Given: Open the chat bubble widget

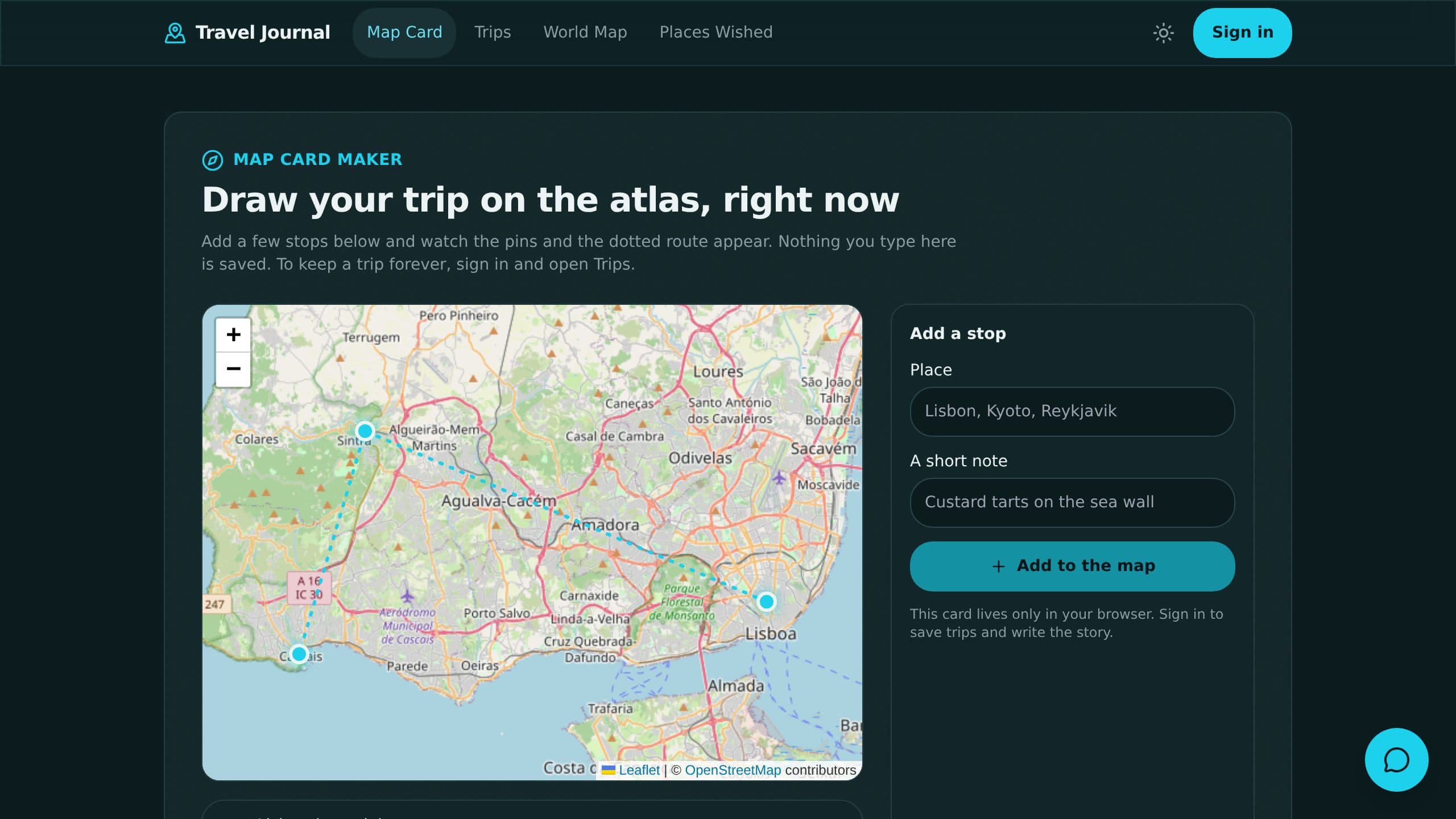Looking at the screenshot, I should 1396,760.
